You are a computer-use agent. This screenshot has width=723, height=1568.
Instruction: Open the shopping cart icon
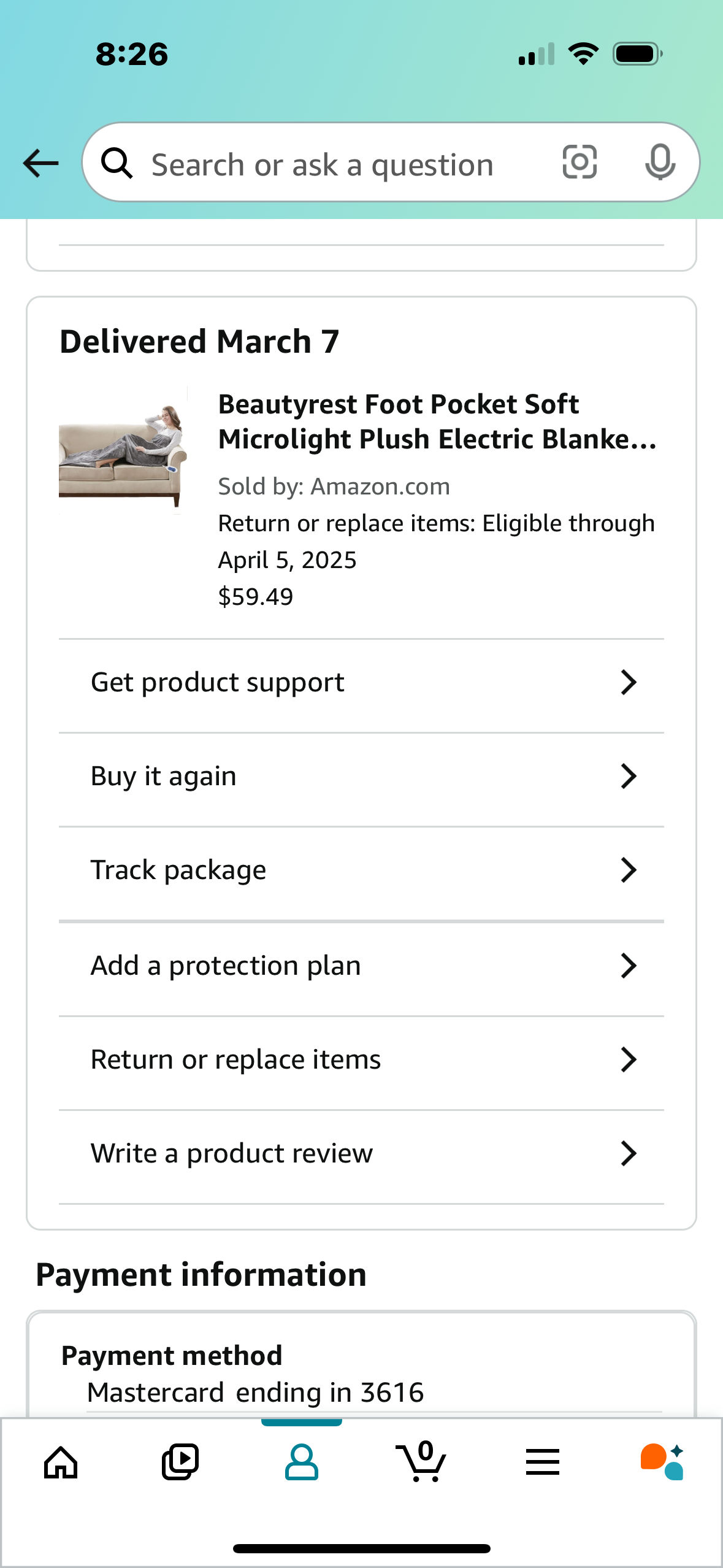(421, 1462)
